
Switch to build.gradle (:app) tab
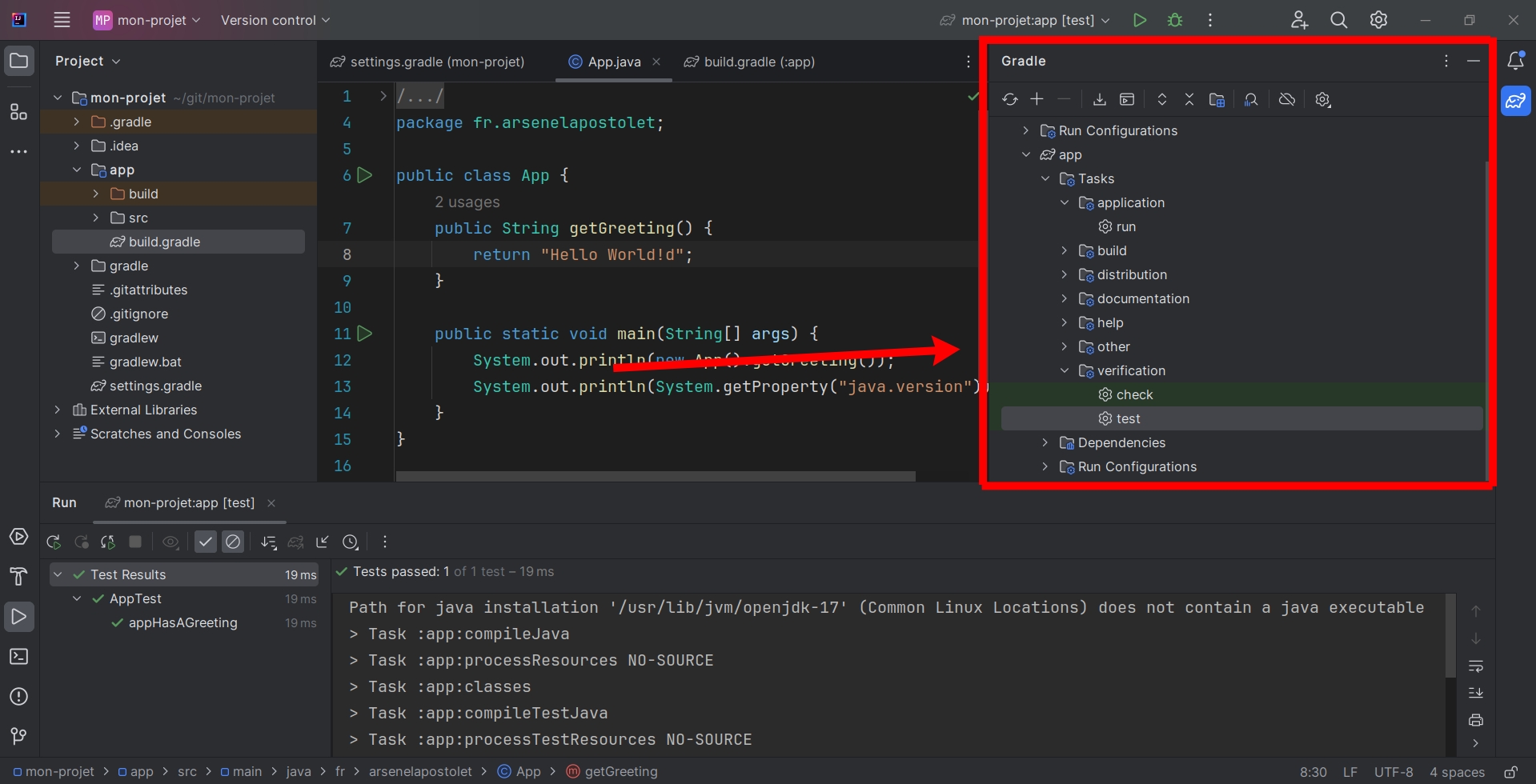[x=749, y=62]
